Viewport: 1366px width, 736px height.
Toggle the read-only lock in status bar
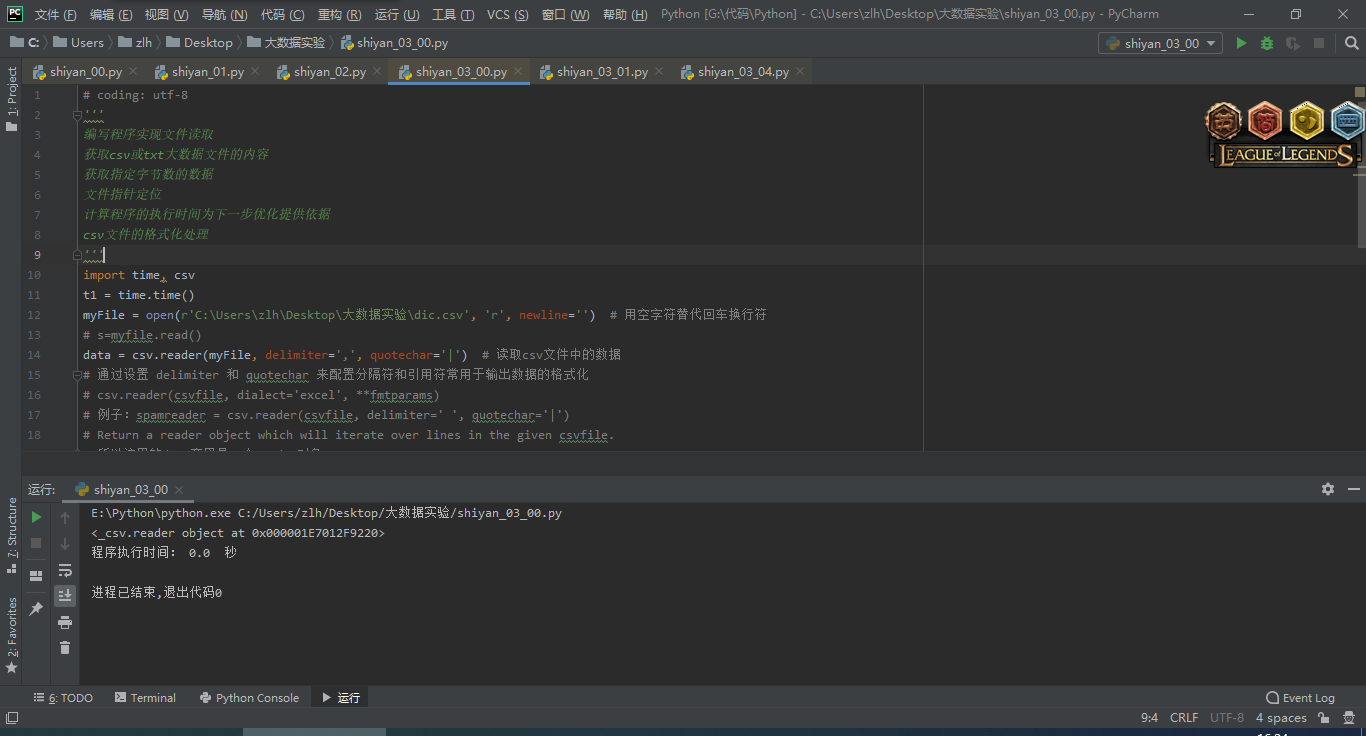(x=1324, y=718)
